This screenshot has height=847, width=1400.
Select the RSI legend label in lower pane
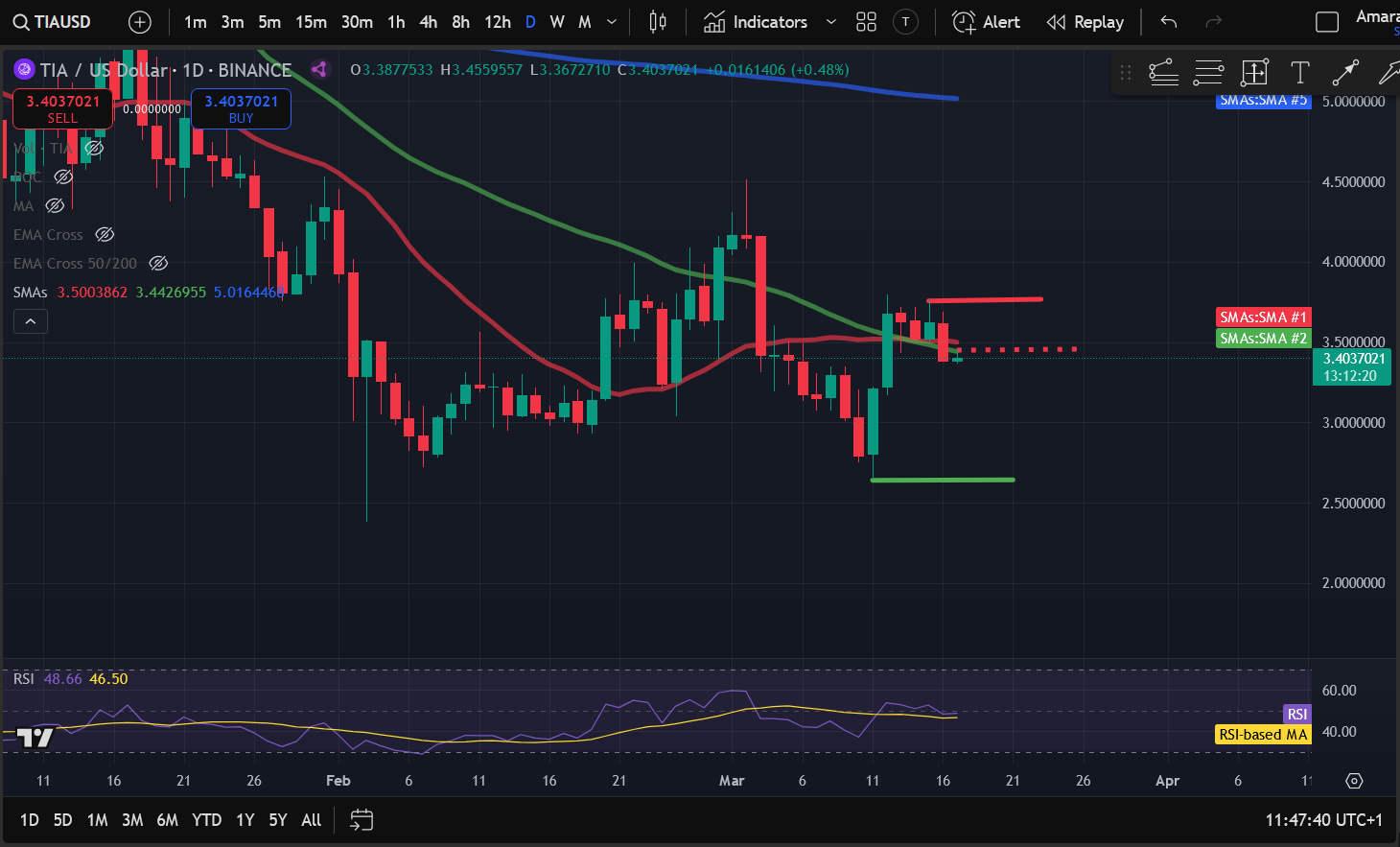24,679
